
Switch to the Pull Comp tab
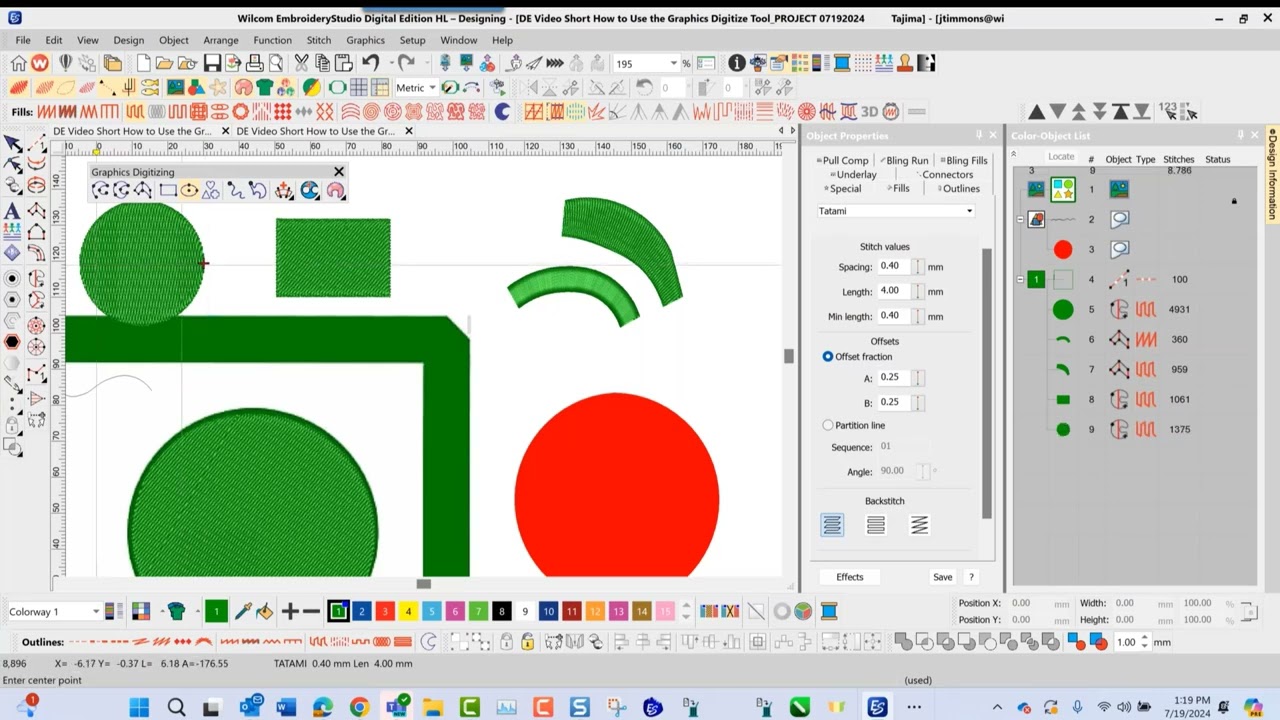[x=845, y=160]
